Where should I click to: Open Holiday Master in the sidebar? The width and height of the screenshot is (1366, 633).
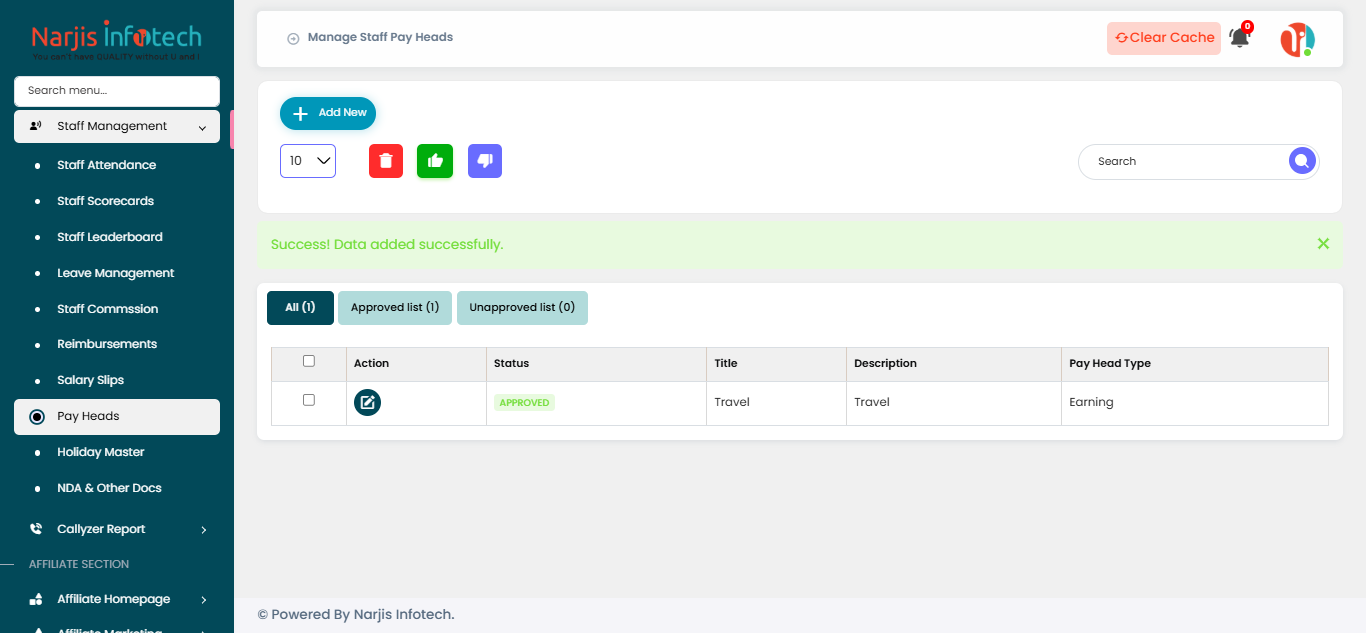coord(101,452)
